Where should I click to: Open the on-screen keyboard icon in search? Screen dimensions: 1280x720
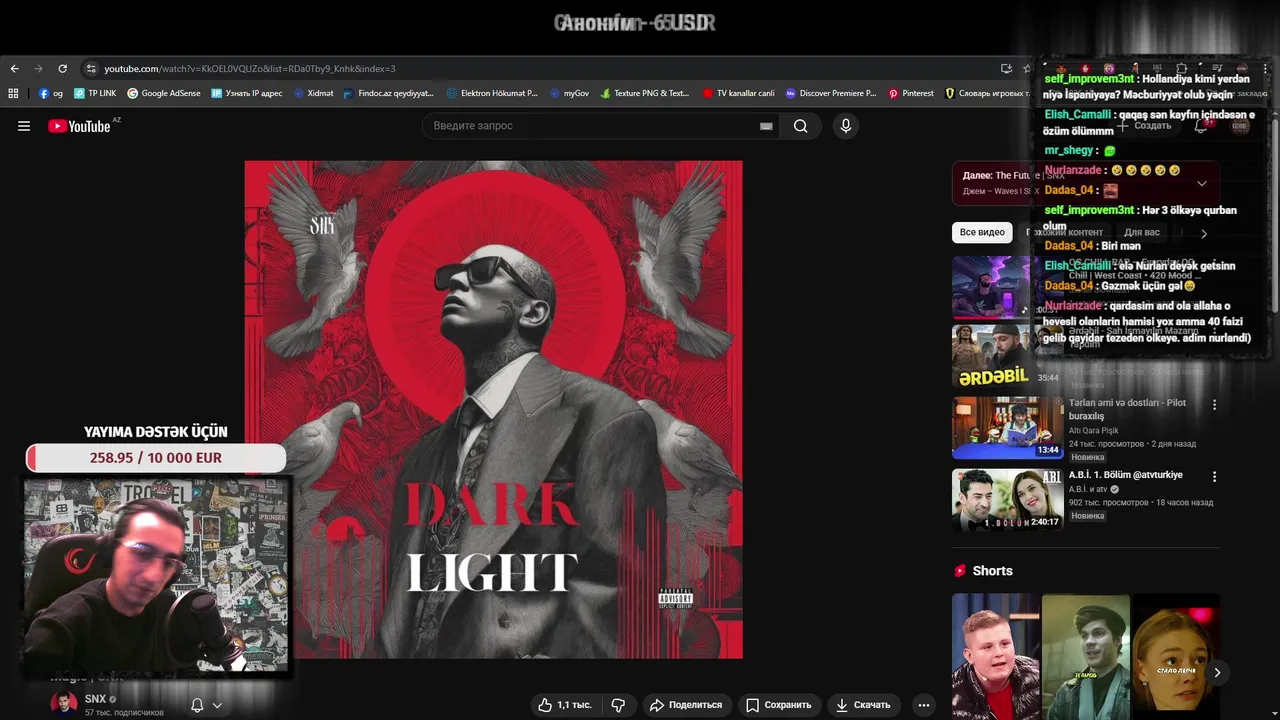click(x=766, y=126)
